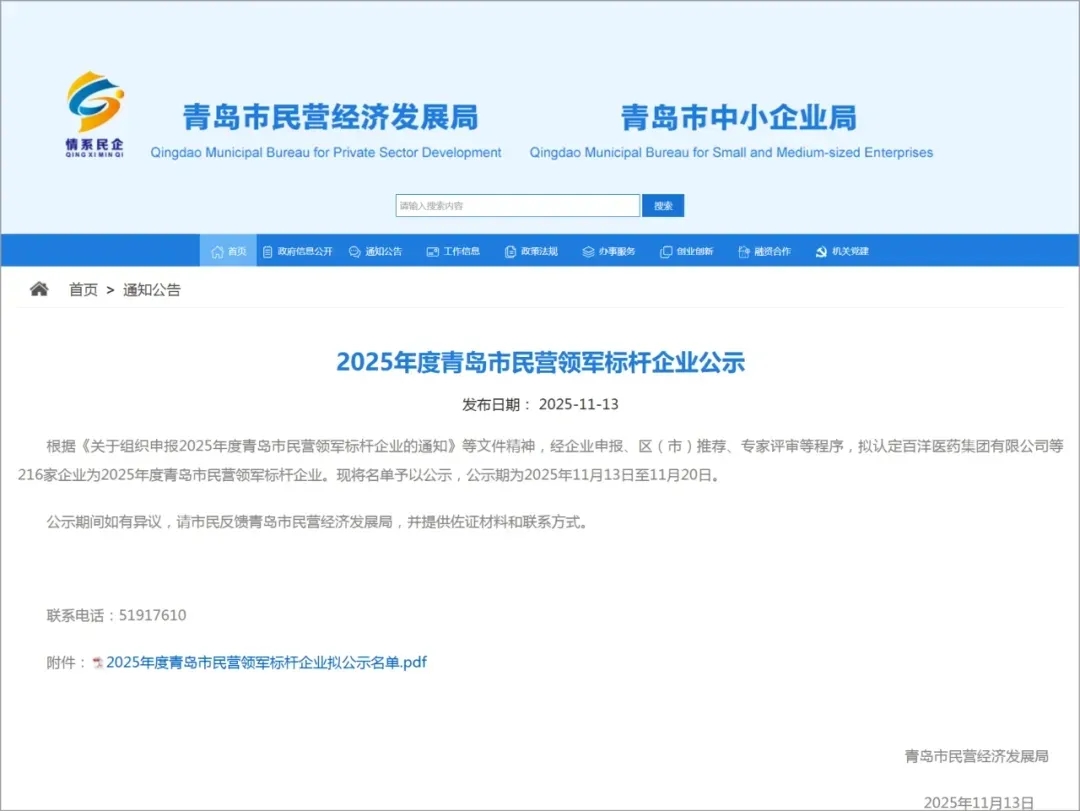The width and height of the screenshot is (1080, 811).
Task: Select the 机关党建 nav icon
Action: (x=822, y=251)
